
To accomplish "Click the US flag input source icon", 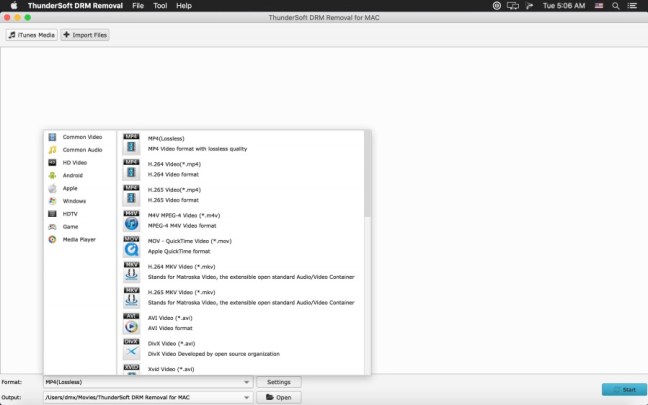I will coord(599,6).
